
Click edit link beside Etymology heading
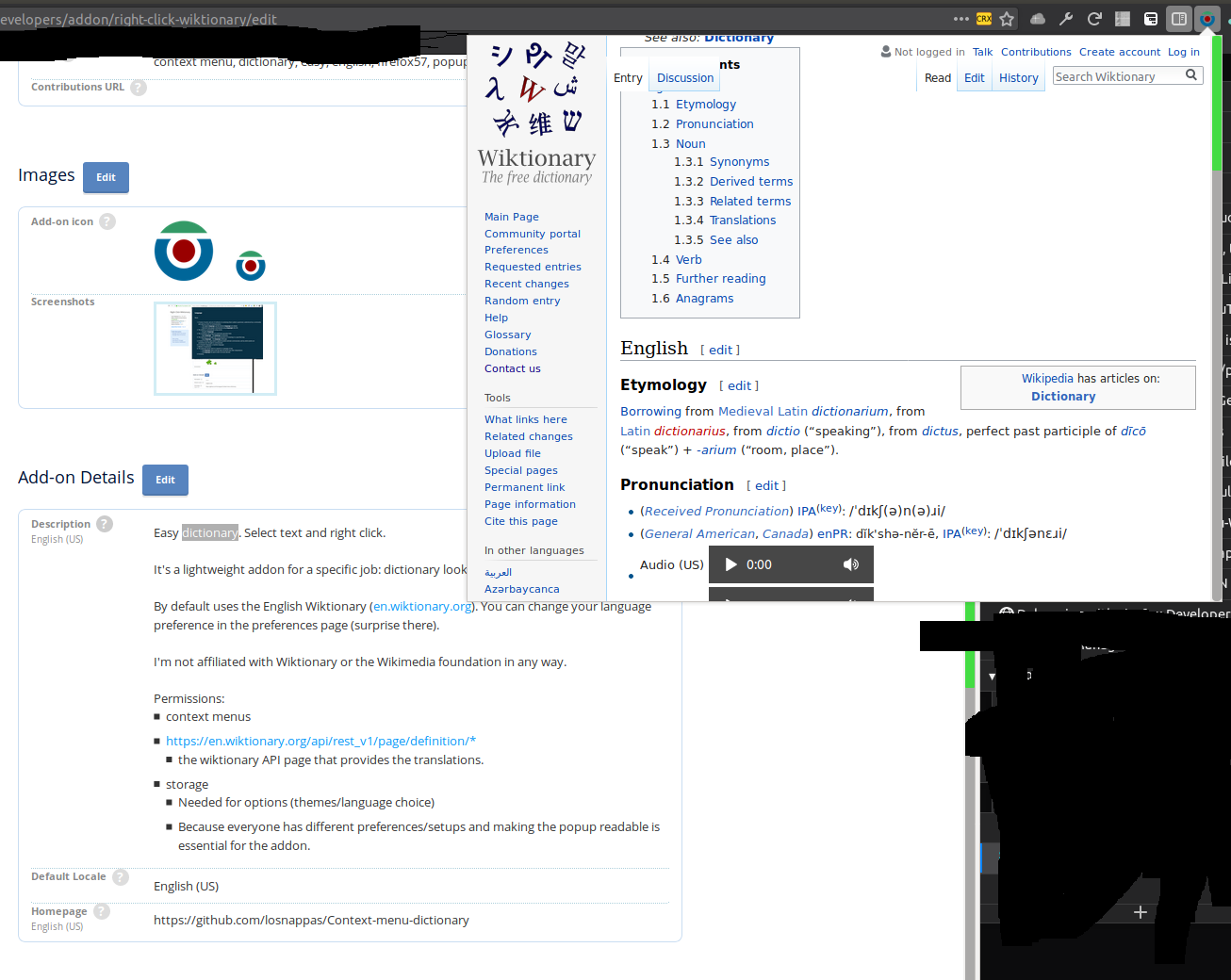[739, 385]
